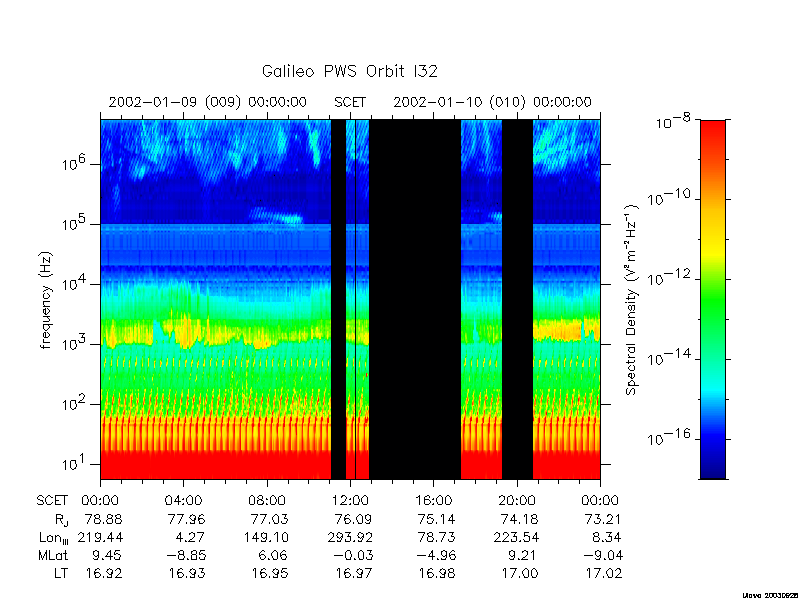
Task: Select the LT value 16.98
Action: tap(437, 573)
